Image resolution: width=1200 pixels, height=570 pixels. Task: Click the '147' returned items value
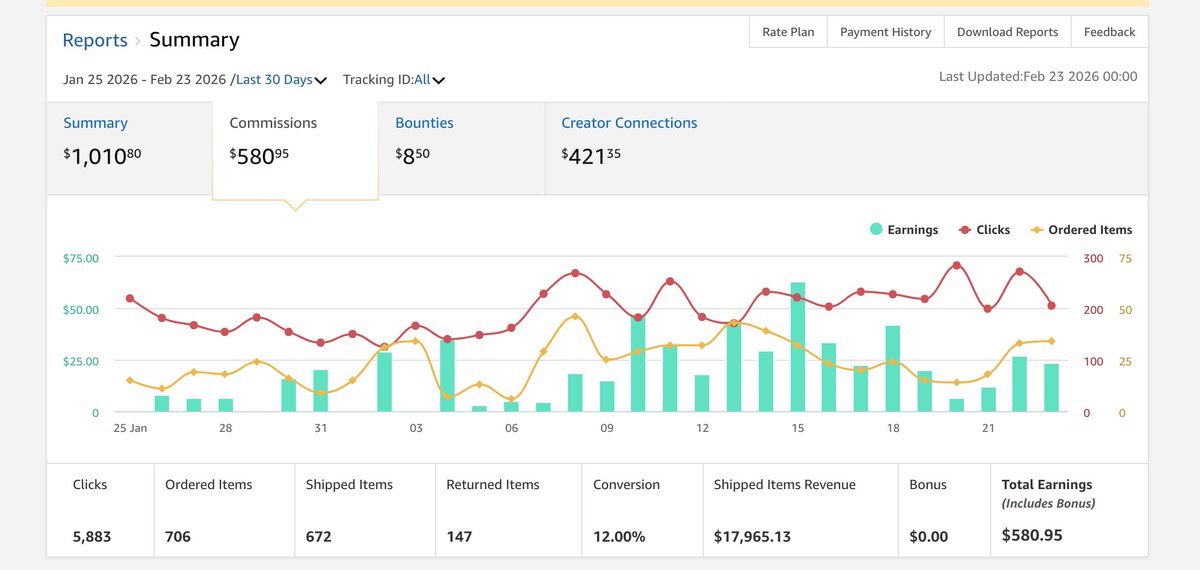coord(459,537)
